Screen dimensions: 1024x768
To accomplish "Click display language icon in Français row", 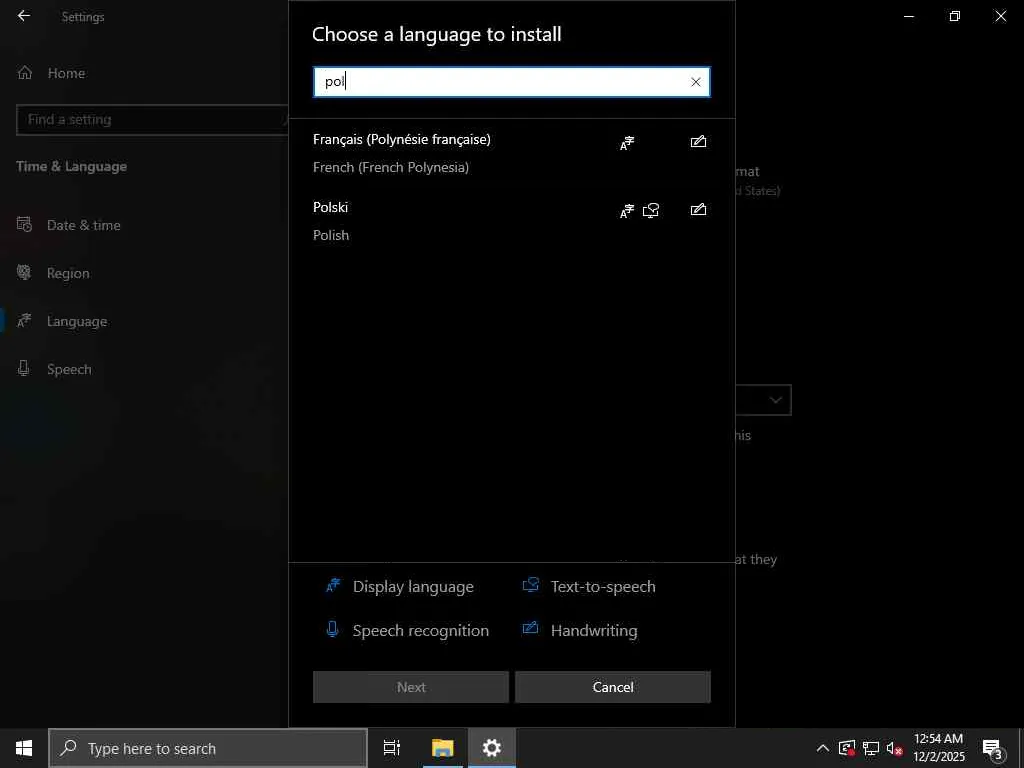I will point(627,142).
